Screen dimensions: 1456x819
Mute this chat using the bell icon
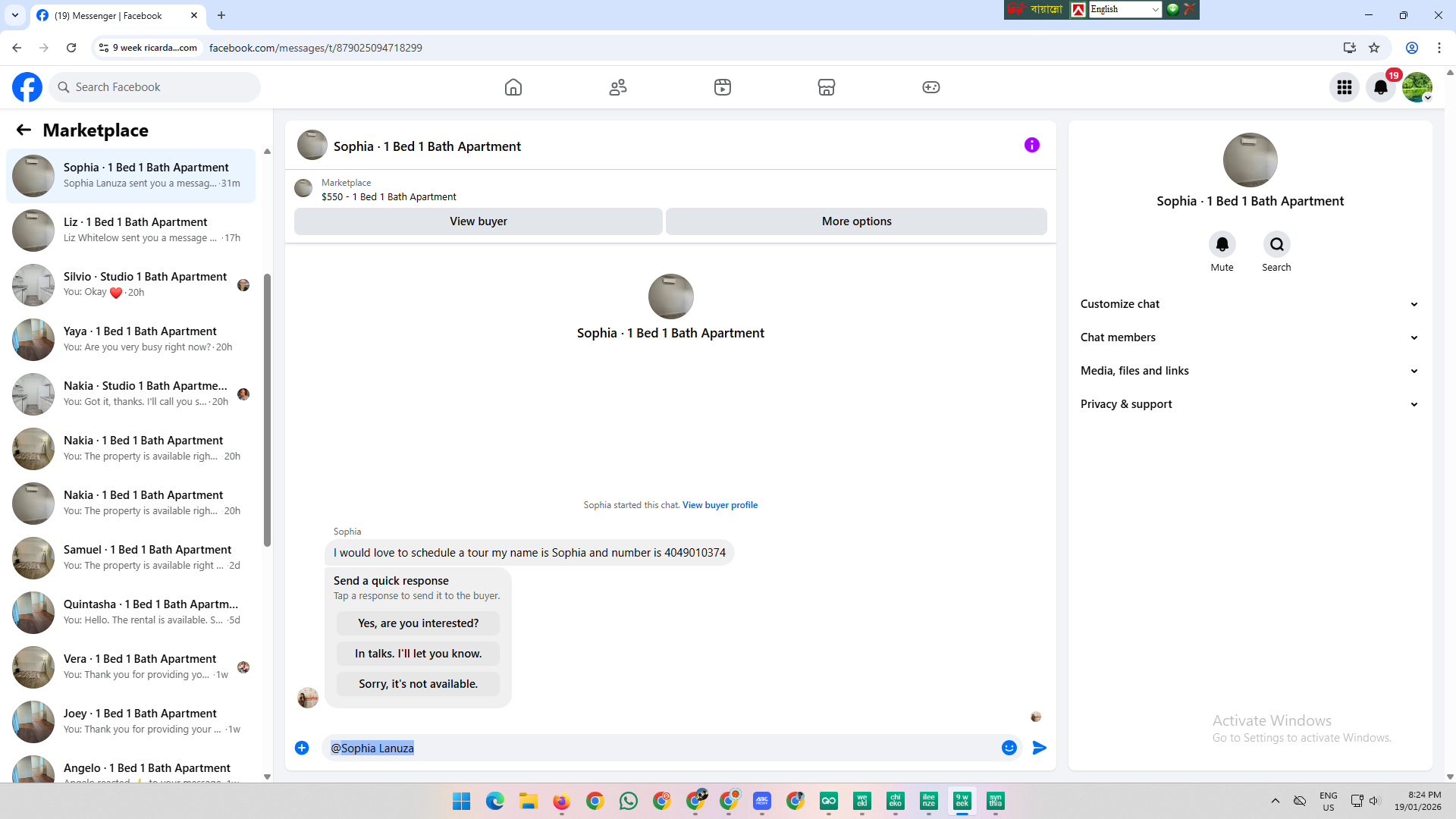click(1222, 244)
